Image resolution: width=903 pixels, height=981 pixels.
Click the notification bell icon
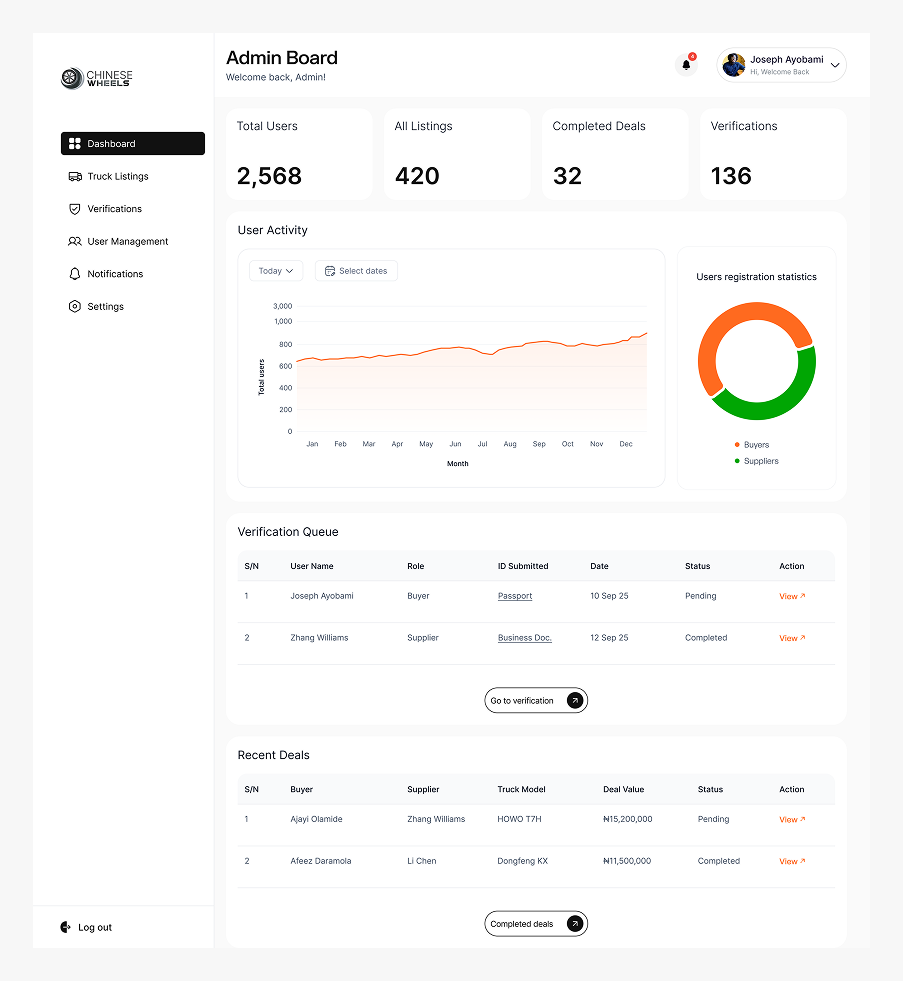(686, 65)
